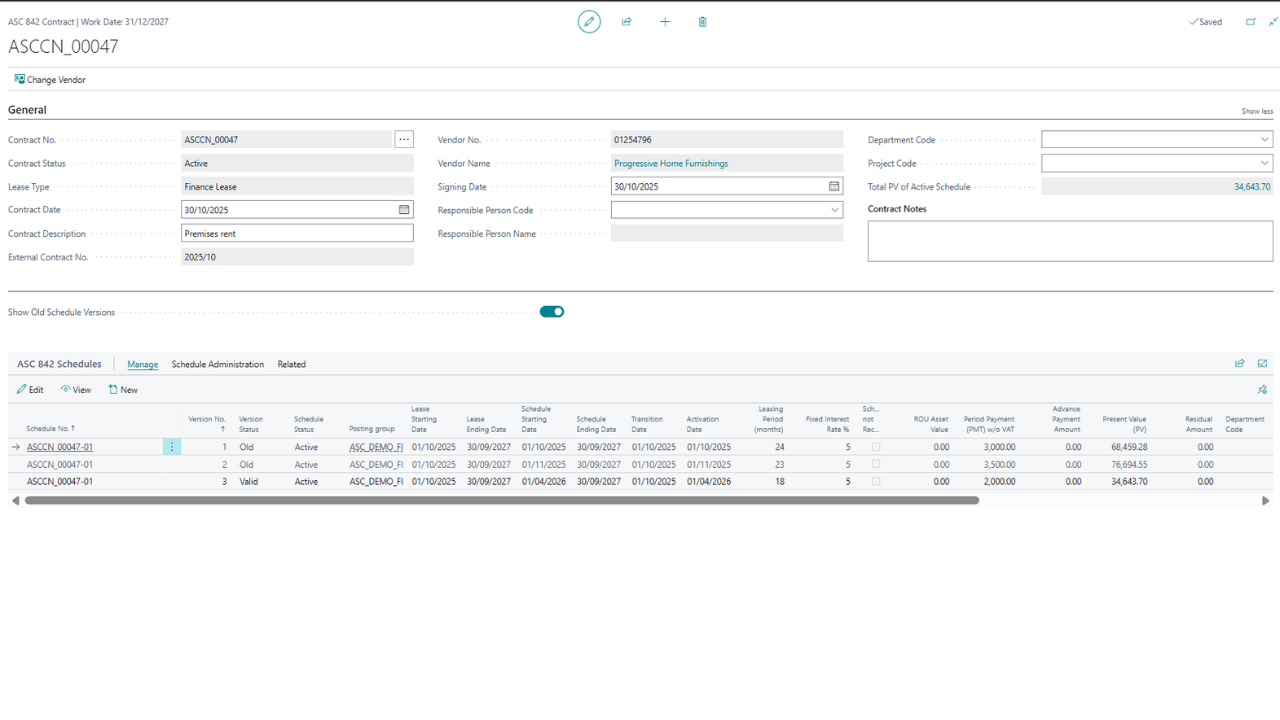Open row options for first schedule
This screenshot has height=720, width=1280.
point(172,447)
